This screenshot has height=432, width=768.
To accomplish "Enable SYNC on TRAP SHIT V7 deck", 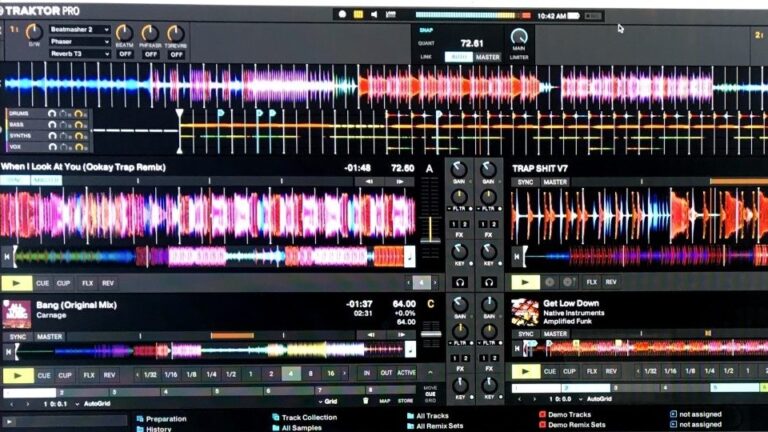I will [x=526, y=182].
